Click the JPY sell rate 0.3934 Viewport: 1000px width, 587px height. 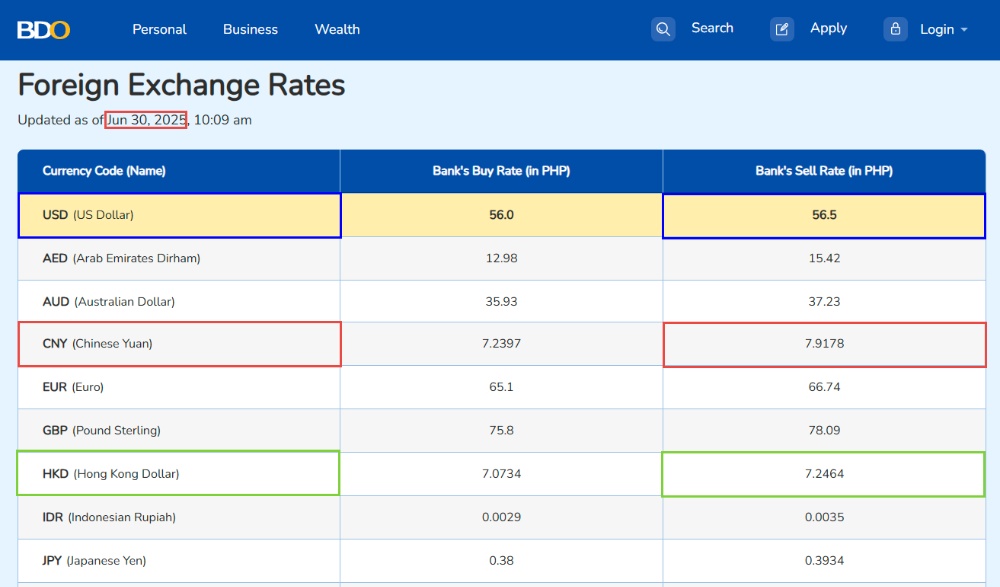pos(824,561)
